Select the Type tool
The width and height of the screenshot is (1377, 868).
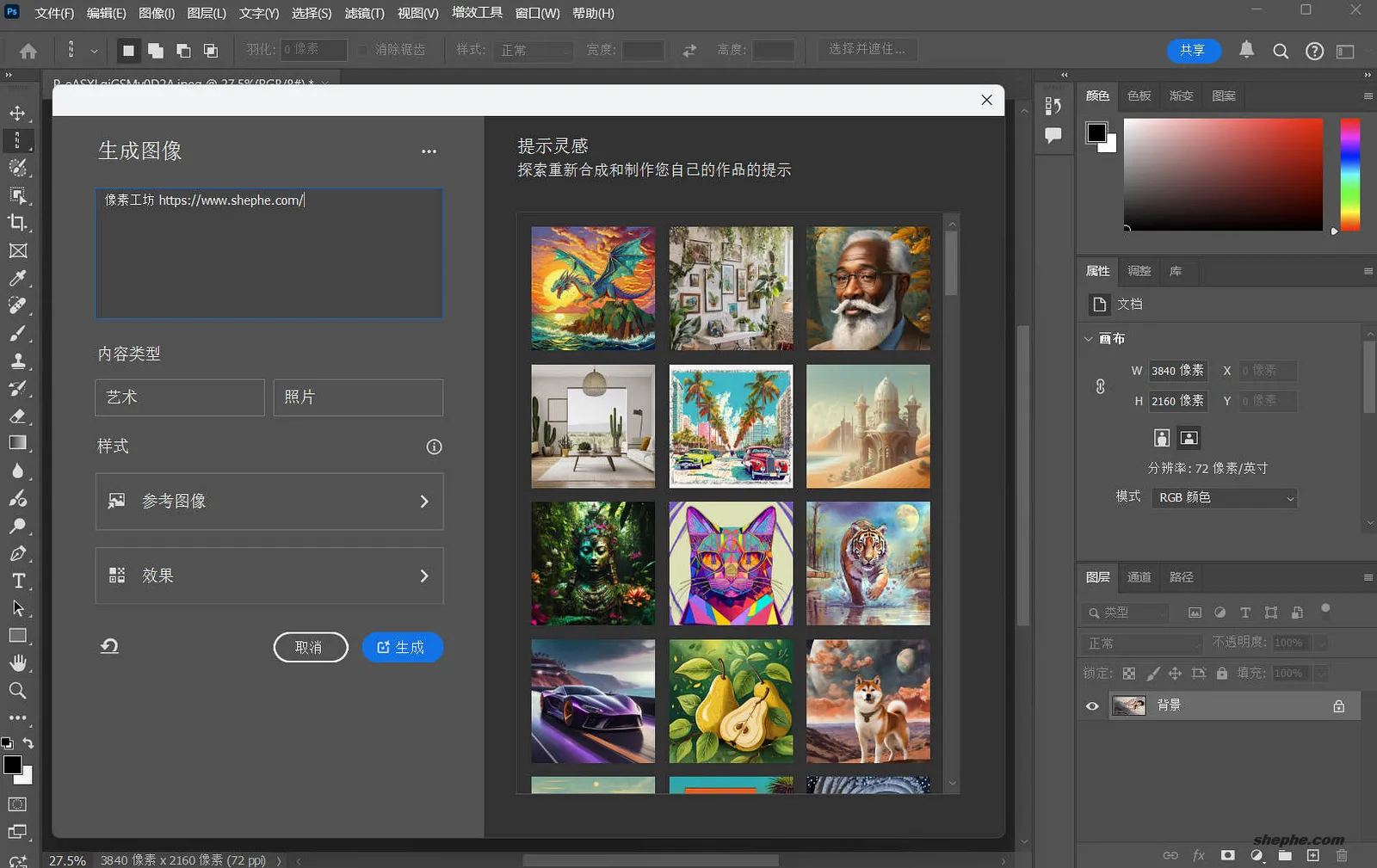pyautogui.click(x=17, y=581)
